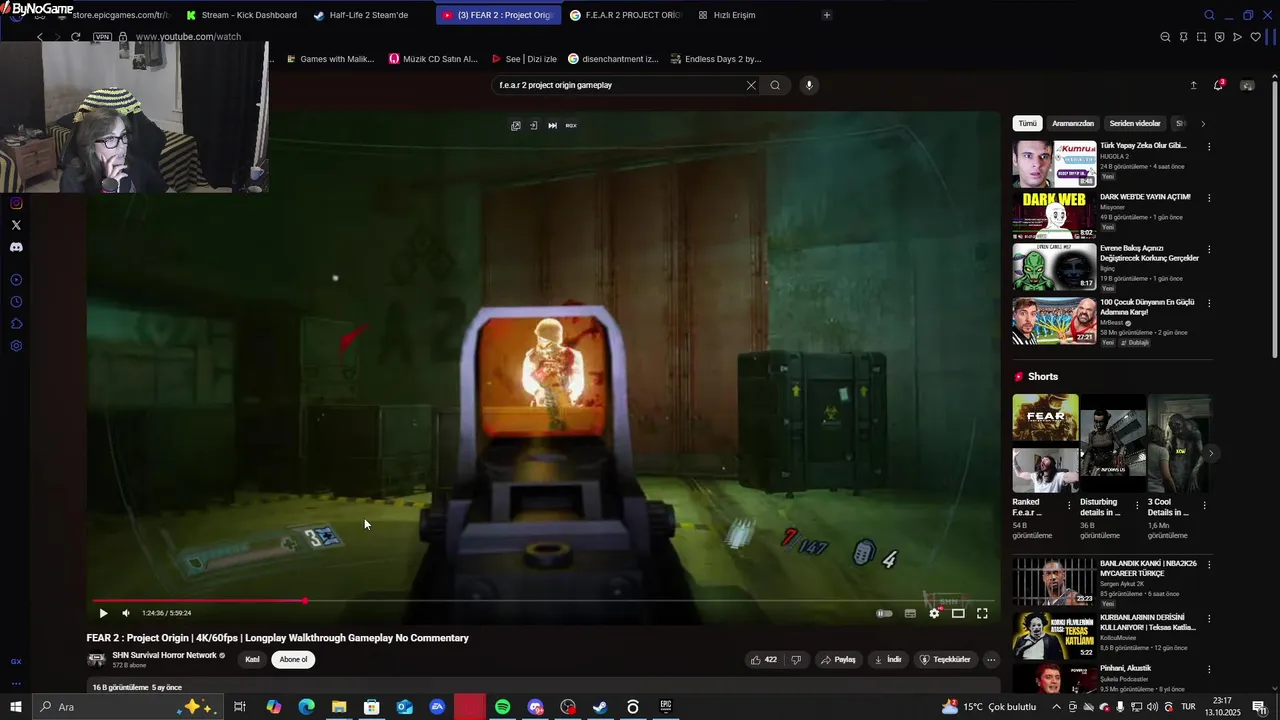The image size is (1280, 720).
Task: Open history clock in sidebar
Action: tap(16, 302)
